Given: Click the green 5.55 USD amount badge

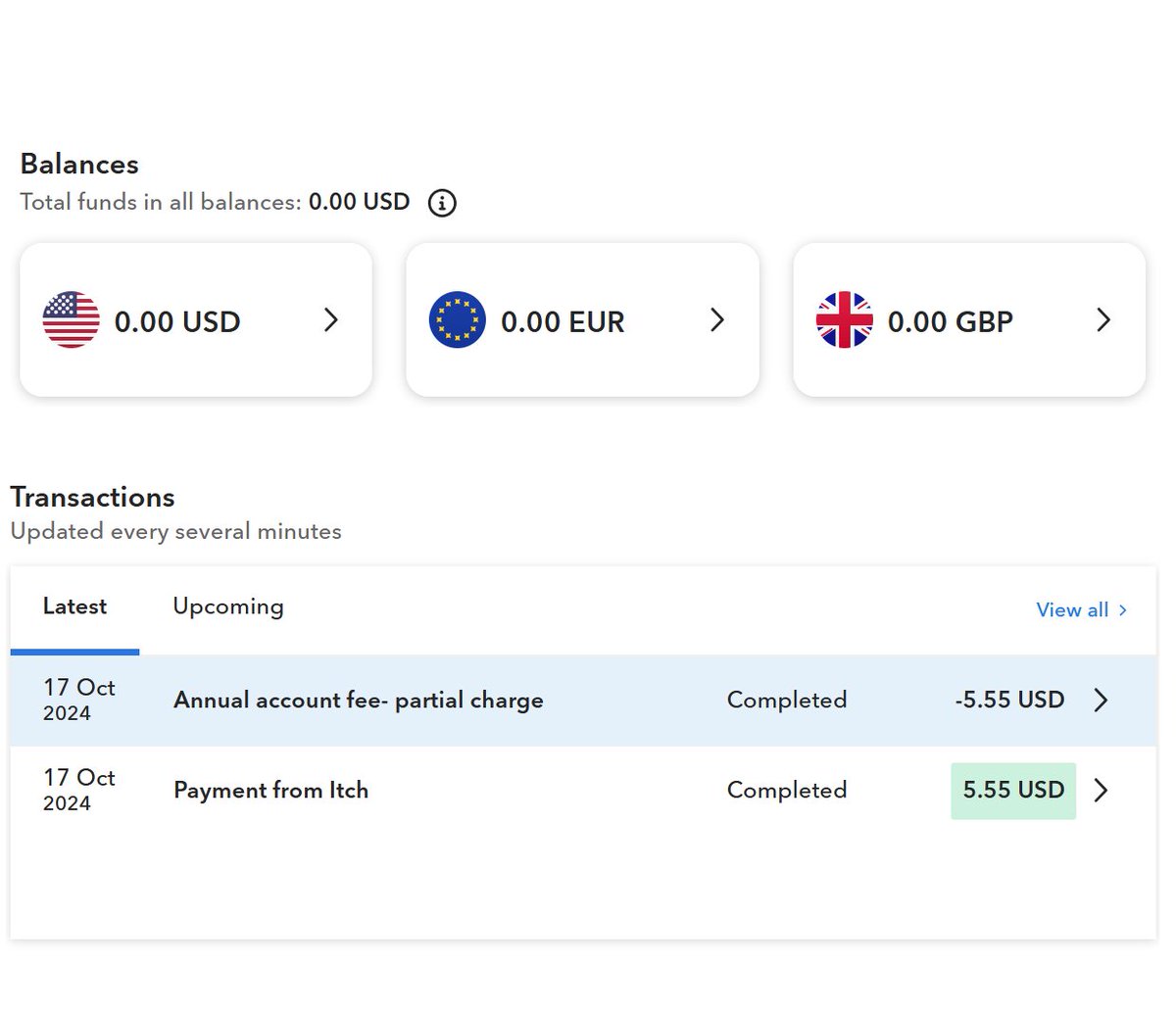Looking at the screenshot, I should tap(1013, 791).
